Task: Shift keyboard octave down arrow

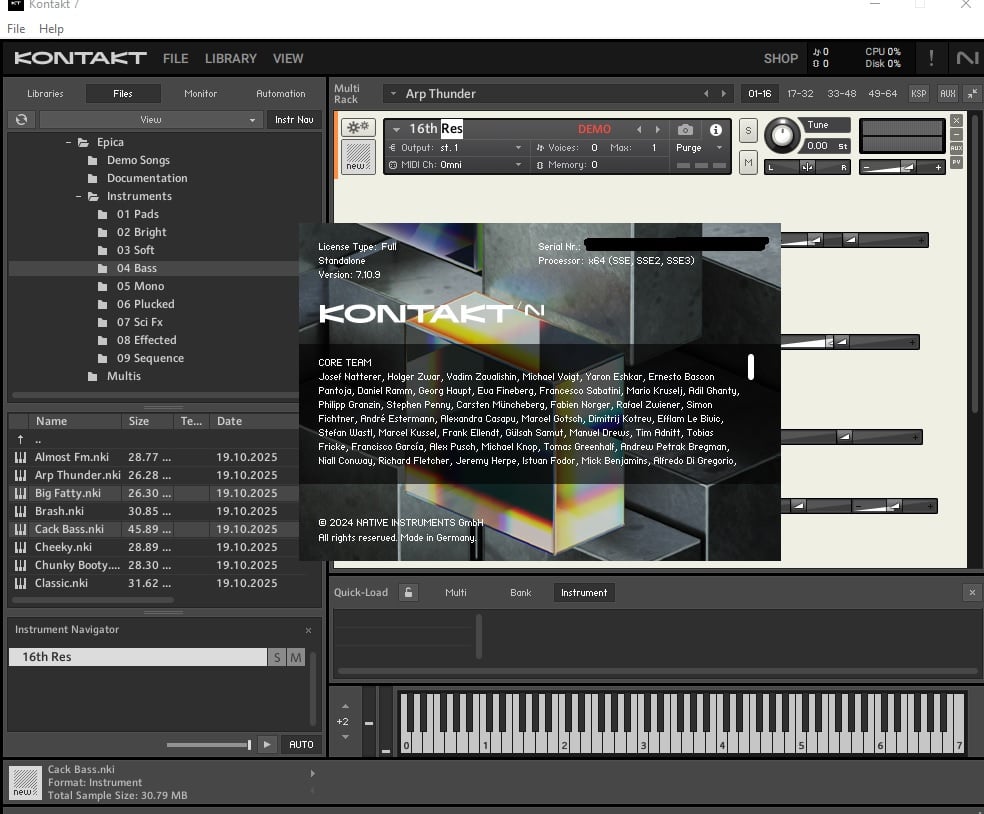Action: click(x=345, y=737)
